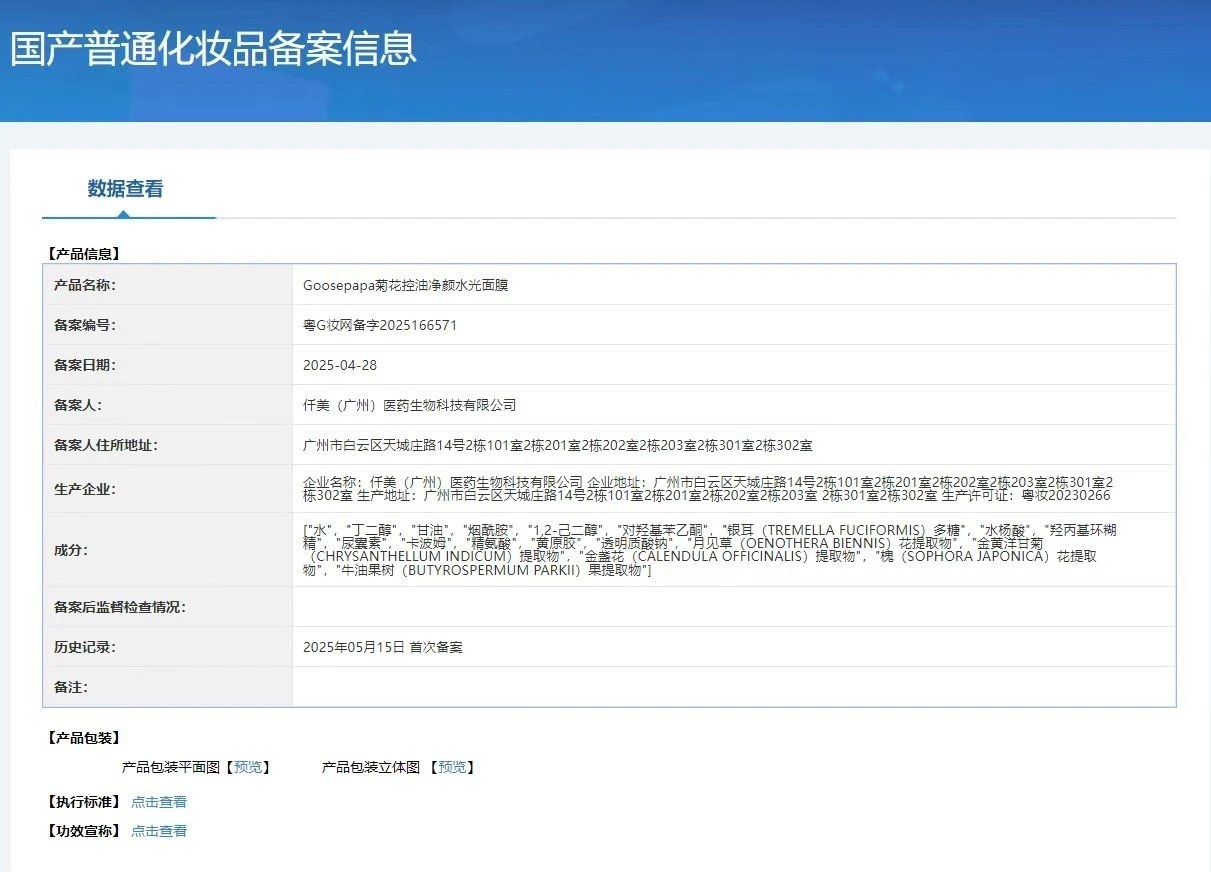Select the 生产企业 details text
The height and width of the screenshot is (872, 1211).
pyautogui.click(x=707, y=489)
